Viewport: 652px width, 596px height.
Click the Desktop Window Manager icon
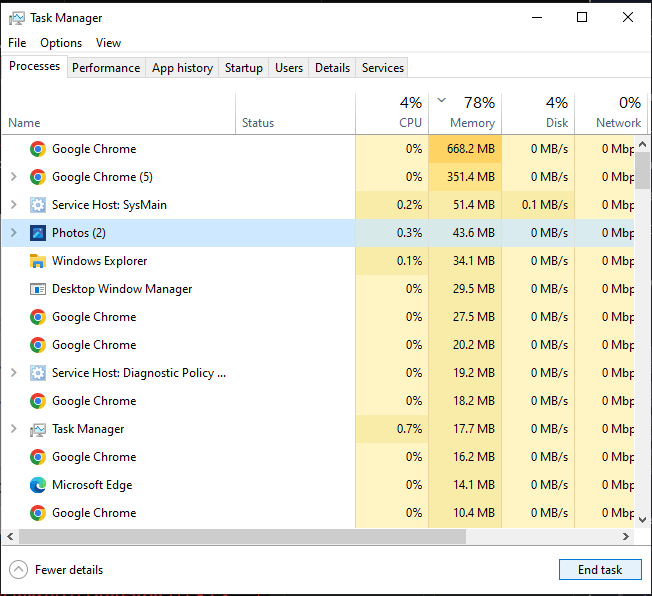point(38,289)
